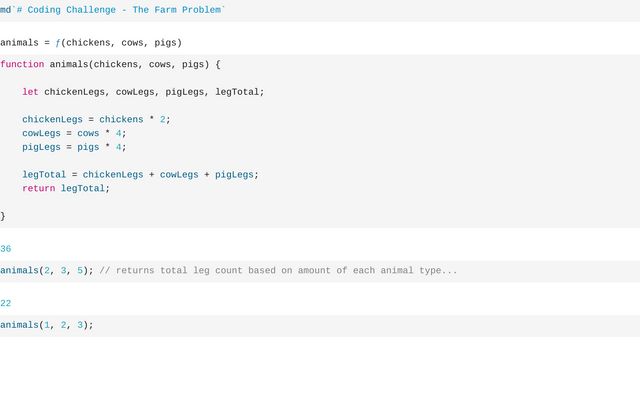Click the output value 36
The width and height of the screenshot is (640, 400).
[x=6, y=249]
